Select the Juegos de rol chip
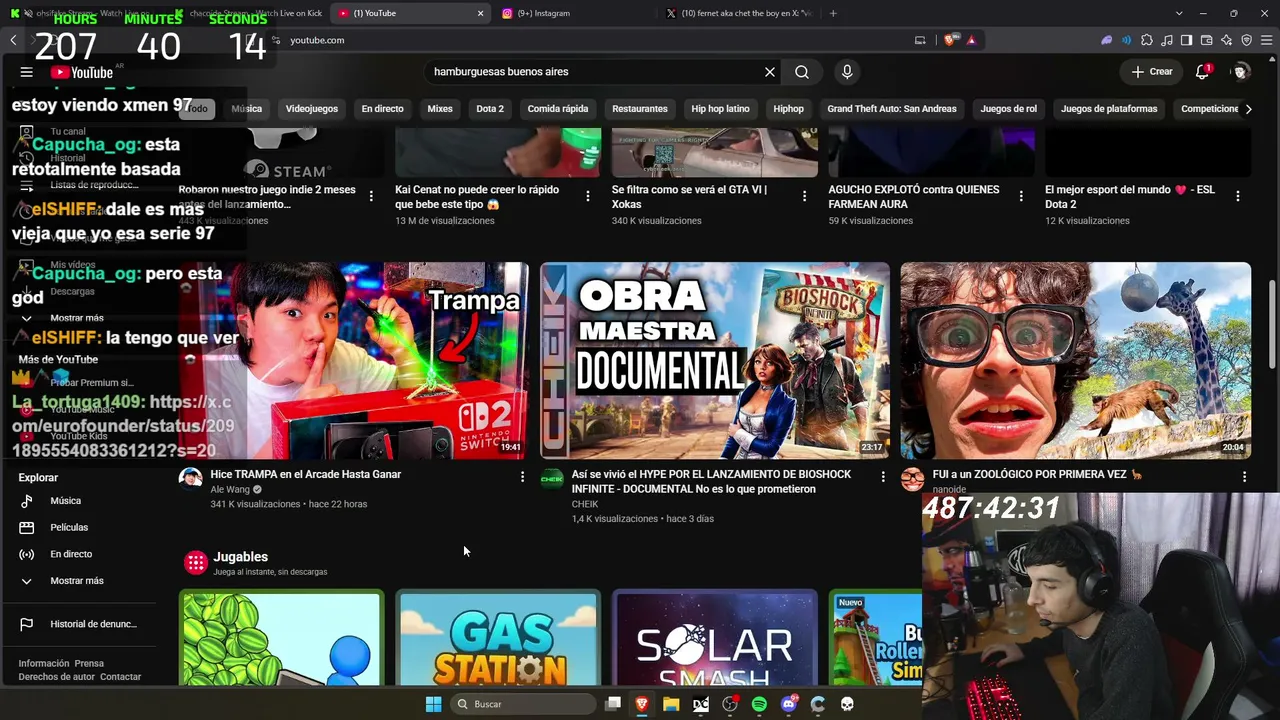The image size is (1280, 720). (1009, 109)
